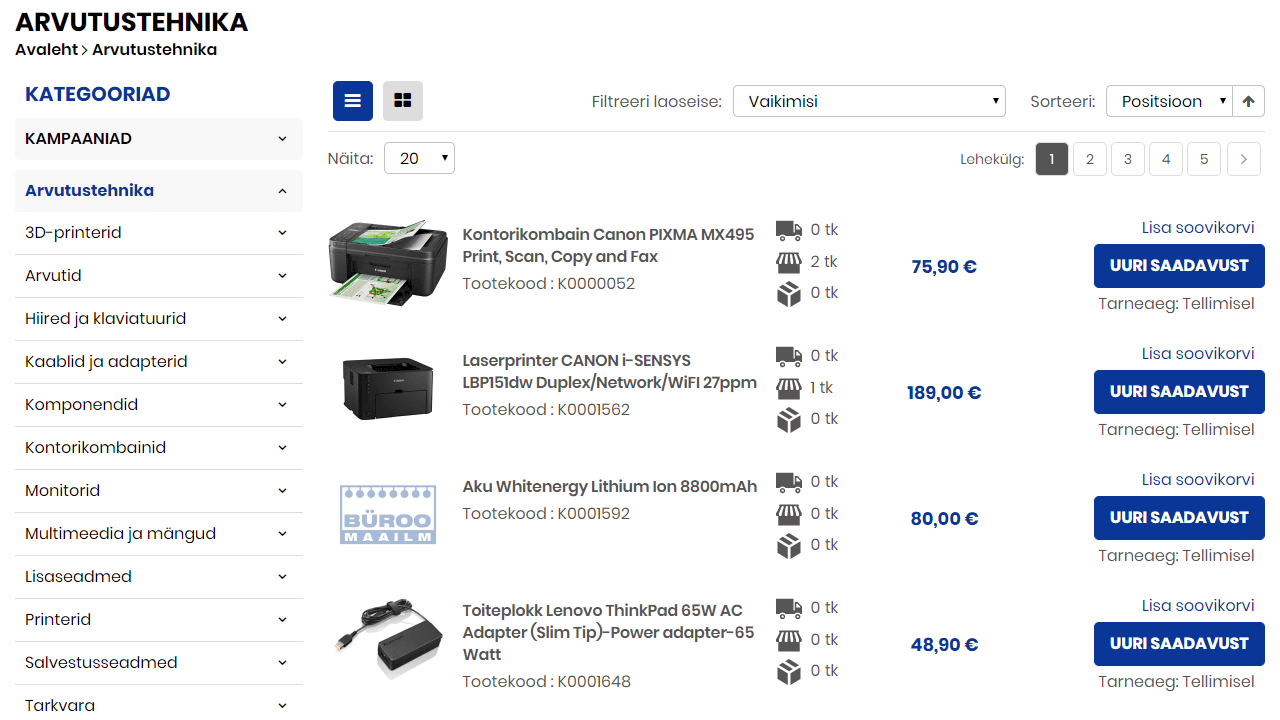Click store stock icon for CANON i-SENSYS laserprinter
The height and width of the screenshot is (720, 1280).
pos(789,388)
